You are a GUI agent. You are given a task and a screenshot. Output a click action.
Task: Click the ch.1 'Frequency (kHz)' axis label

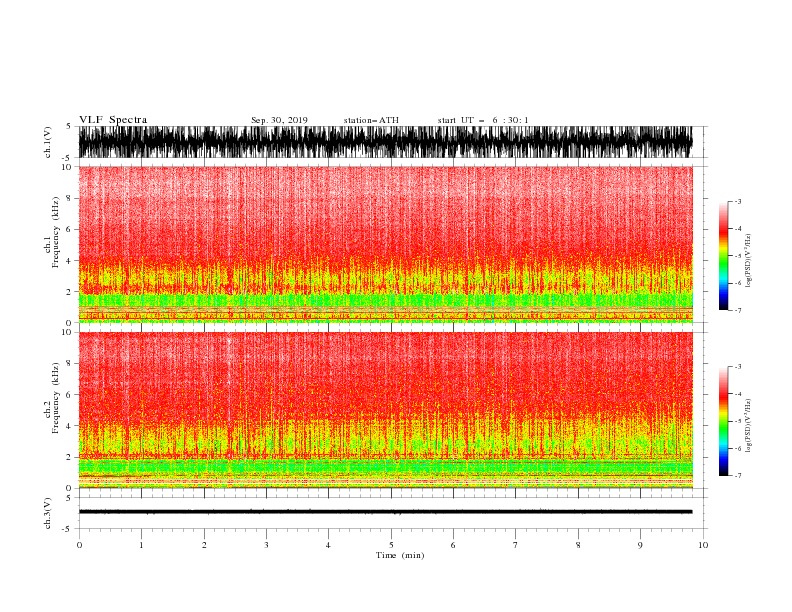point(56,232)
